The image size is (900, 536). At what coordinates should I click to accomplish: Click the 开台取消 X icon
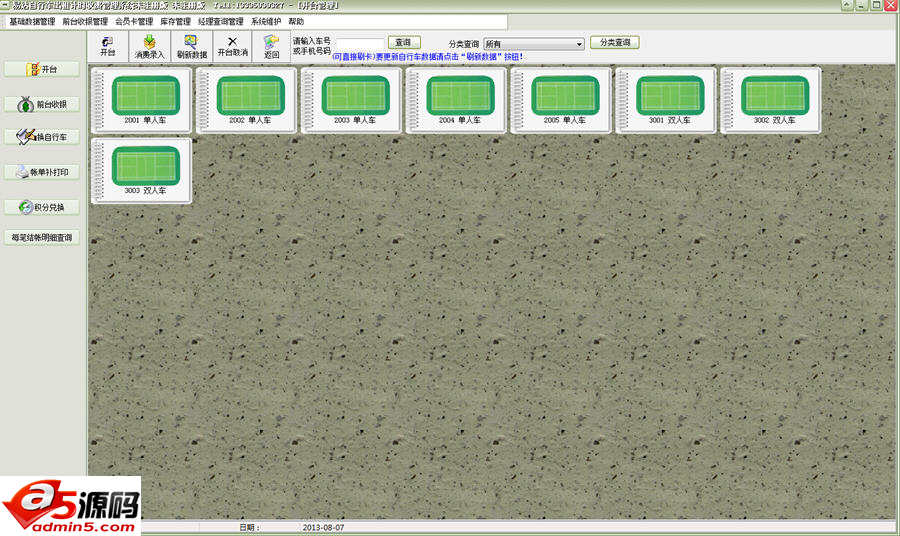click(232, 46)
